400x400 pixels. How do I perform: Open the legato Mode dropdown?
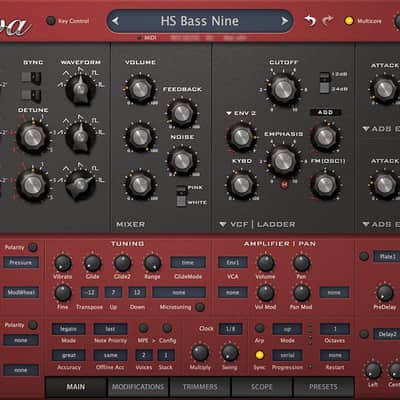tap(68, 329)
